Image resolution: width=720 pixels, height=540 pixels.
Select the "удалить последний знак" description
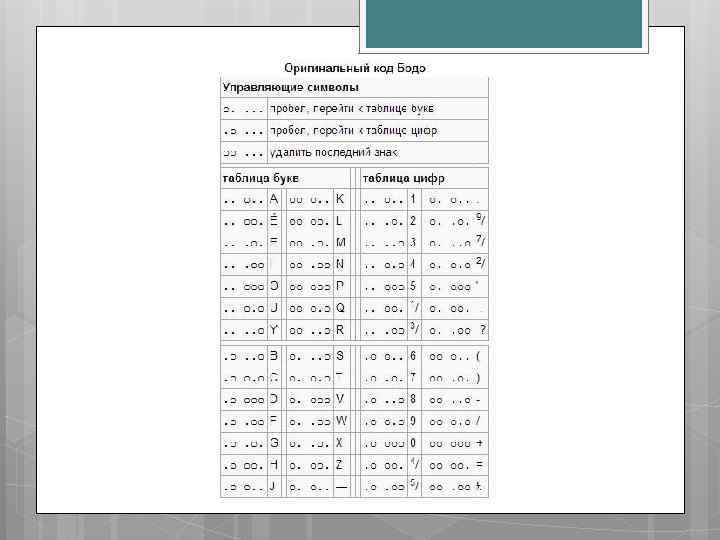tap(334, 152)
